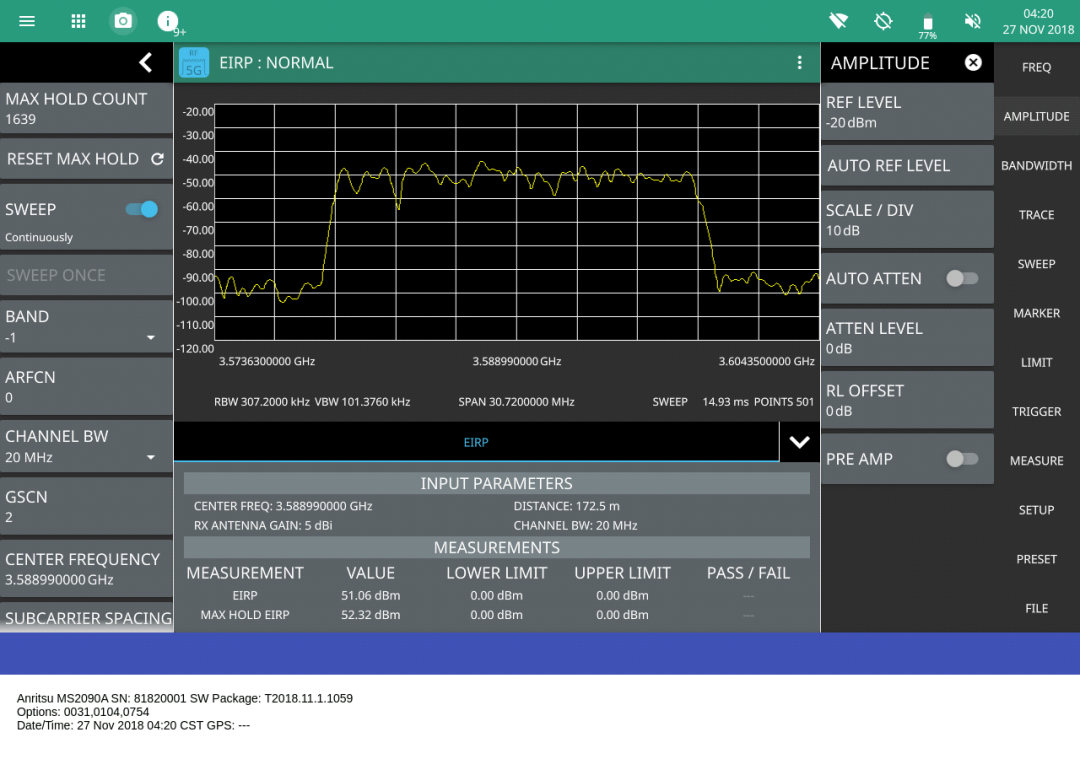Click MAX HOLD EIRP value 52.32 dBm
The image size is (1080, 759).
[371, 614]
